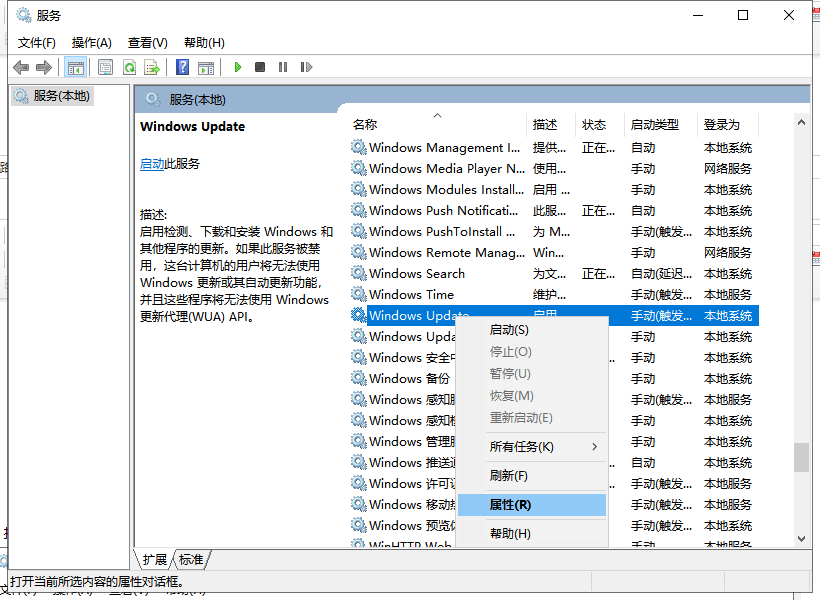820x600 pixels.
Task: Click 自动(延迟... startup type of Windows Search
Action: [x=661, y=274]
